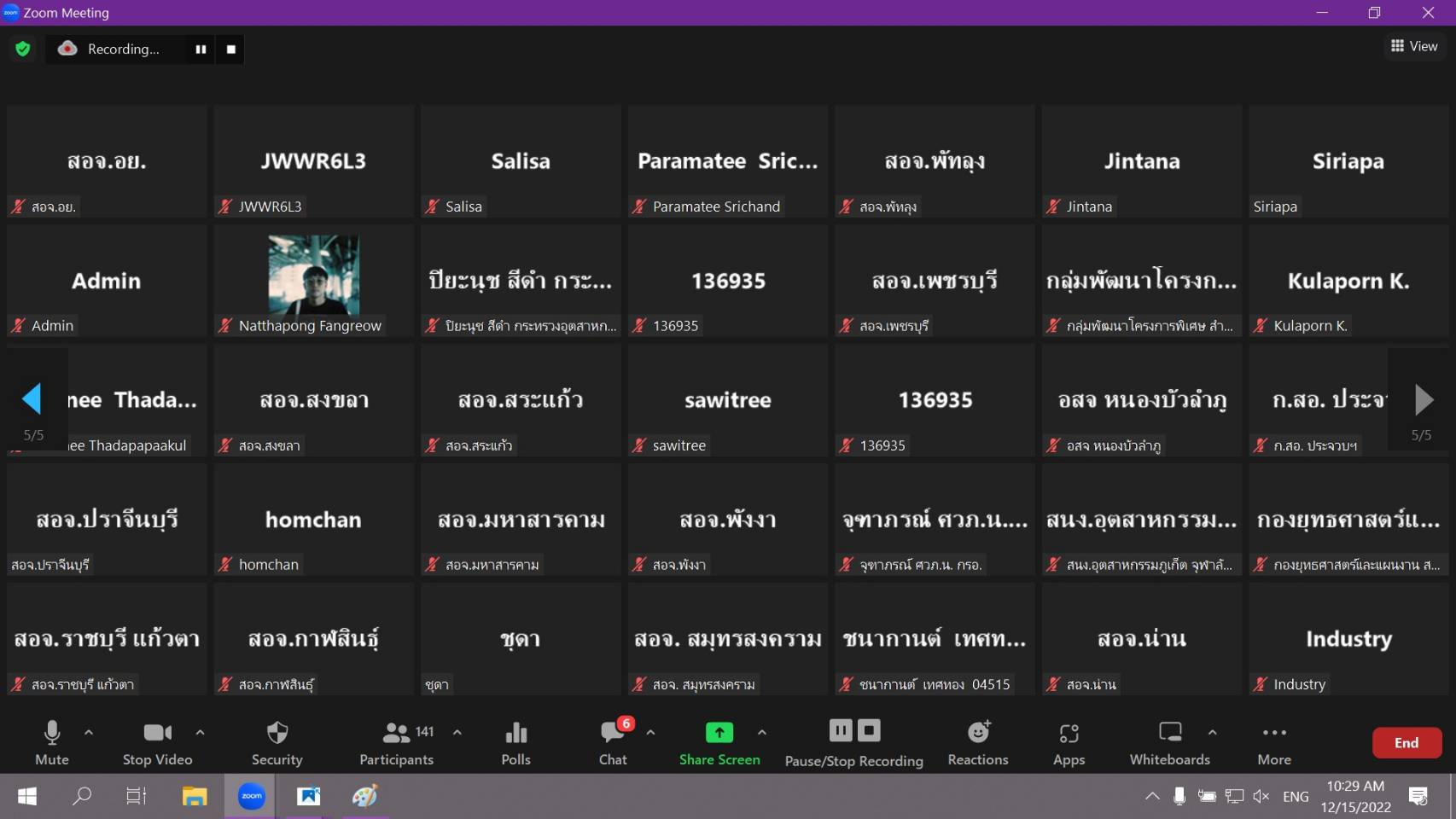Click the green encryption shield icon
Viewport: 1456px width, 819px height.
coord(23,49)
